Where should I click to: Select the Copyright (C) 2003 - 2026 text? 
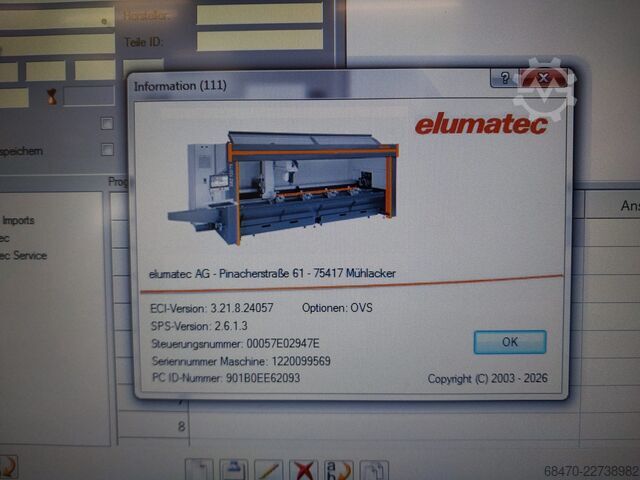point(487,379)
